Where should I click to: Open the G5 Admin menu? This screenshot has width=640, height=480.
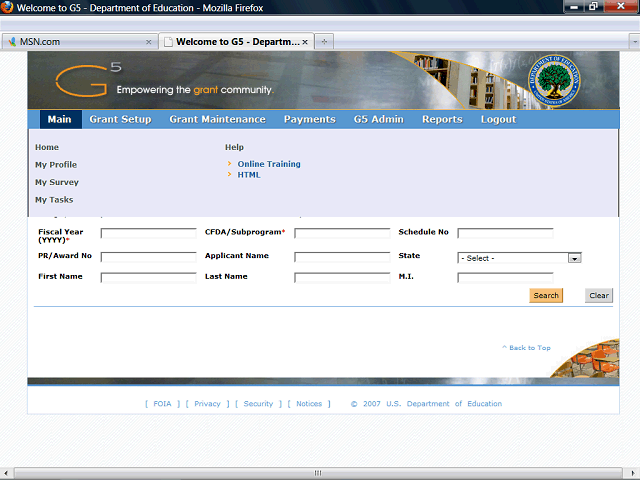(x=379, y=119)
